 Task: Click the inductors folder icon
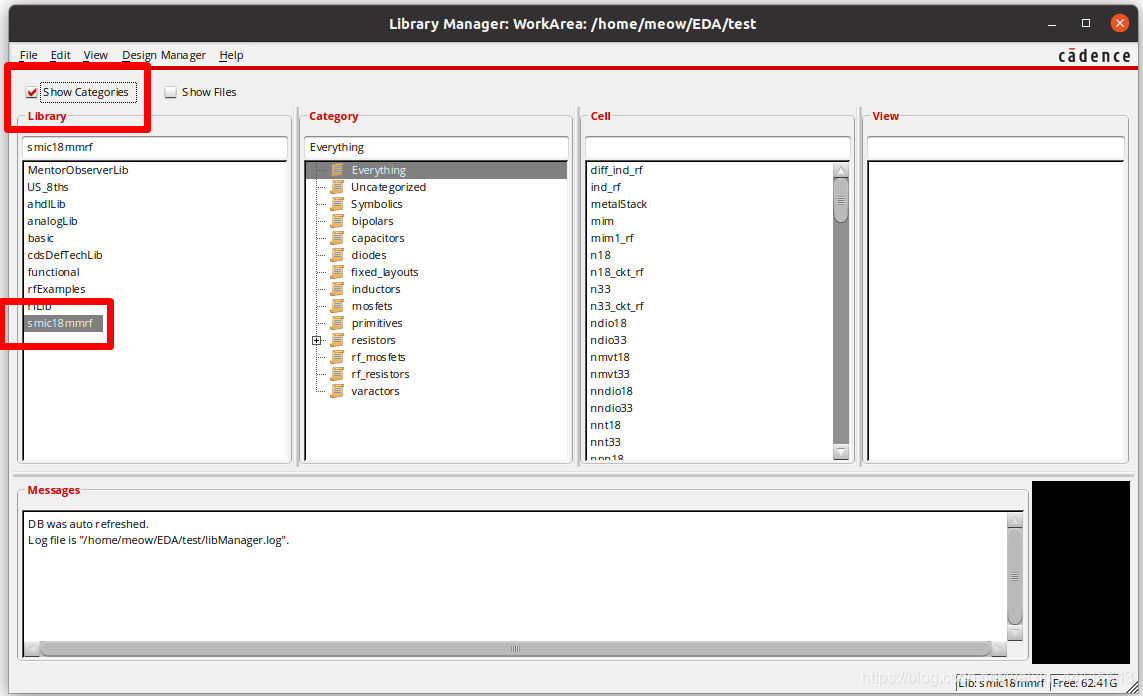[337, 289]
